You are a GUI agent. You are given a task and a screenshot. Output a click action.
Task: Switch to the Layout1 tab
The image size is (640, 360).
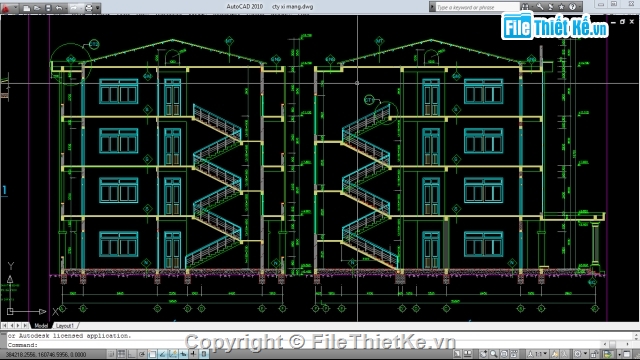[65, 325]
